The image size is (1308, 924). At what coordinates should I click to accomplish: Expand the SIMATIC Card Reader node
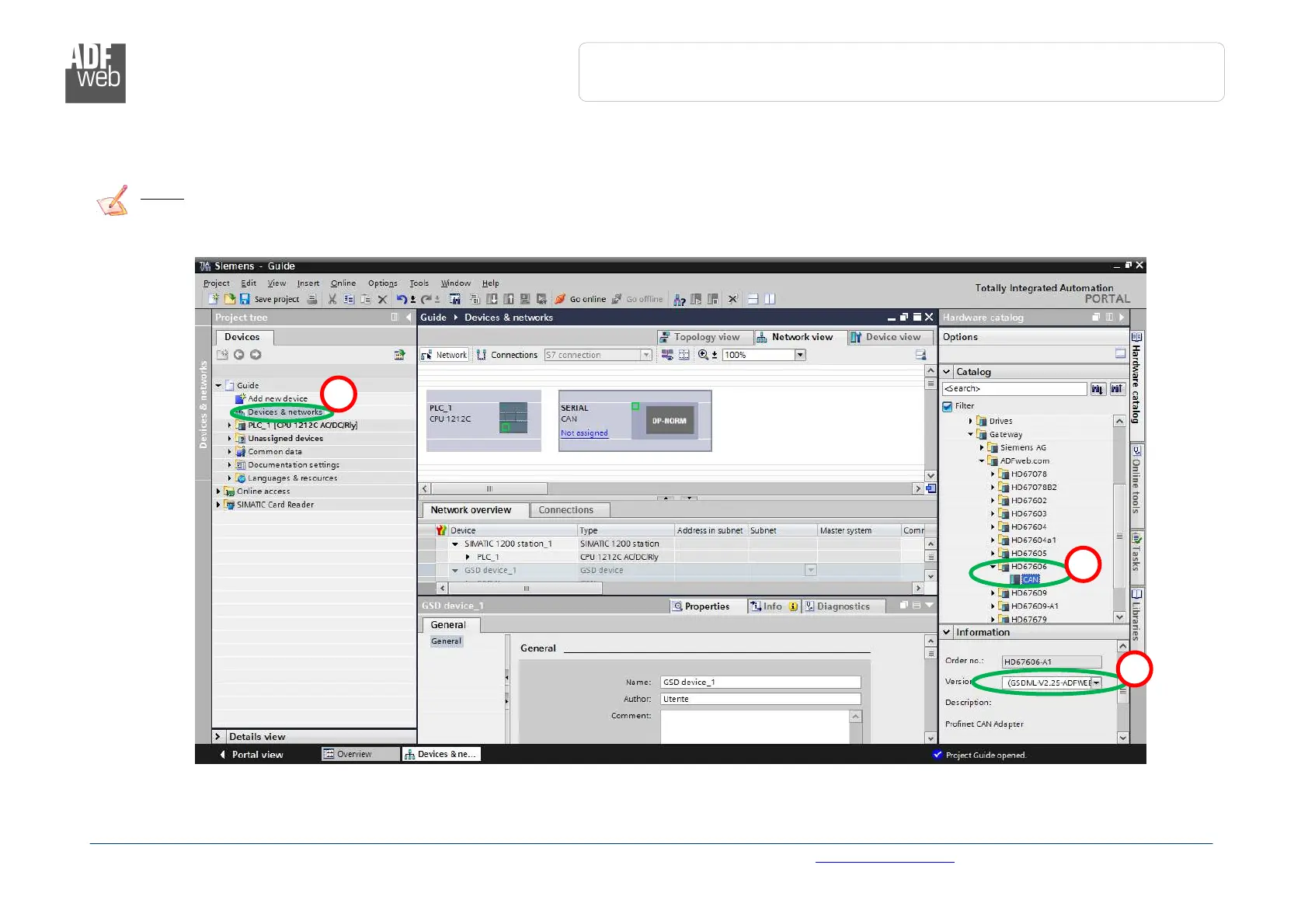pos(218,505)
